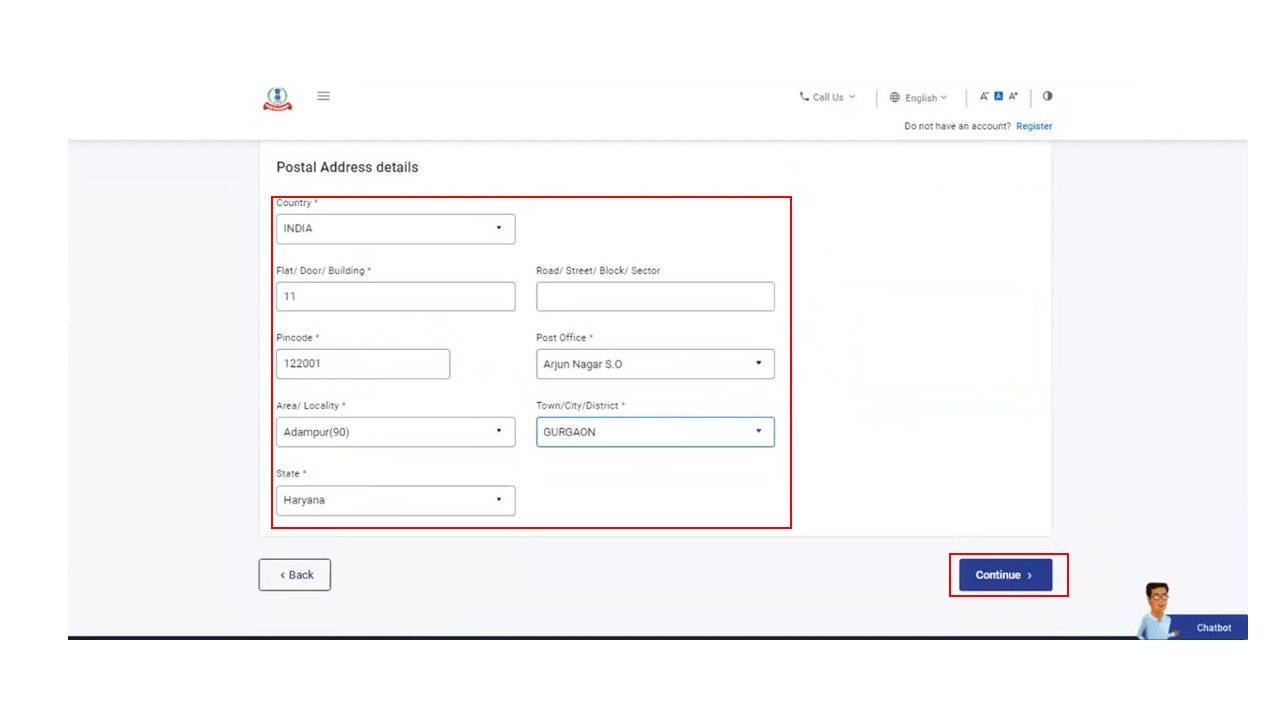Click the Road/Street/Block/Sector field
The image size is (1280, 720).
click(655, 297)
